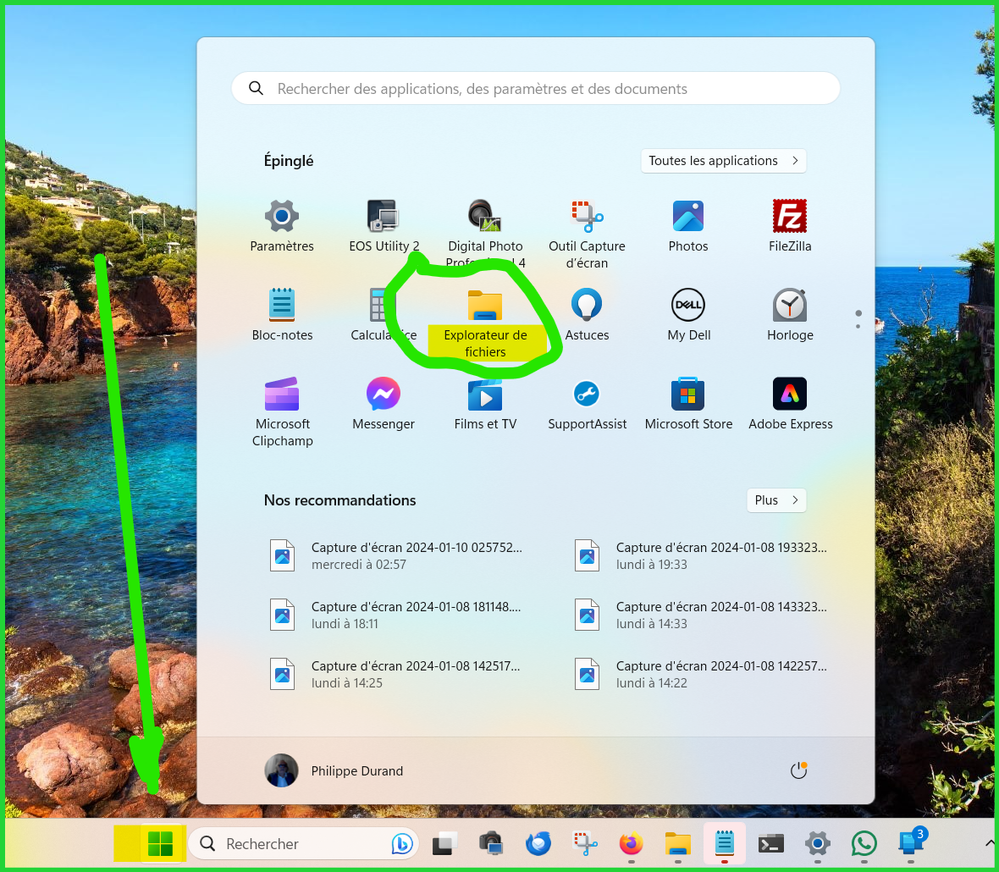Image resolution: width=999 pixels, height=872 pixels.
Task: Click the power button icon
Action: click(798, 770)
